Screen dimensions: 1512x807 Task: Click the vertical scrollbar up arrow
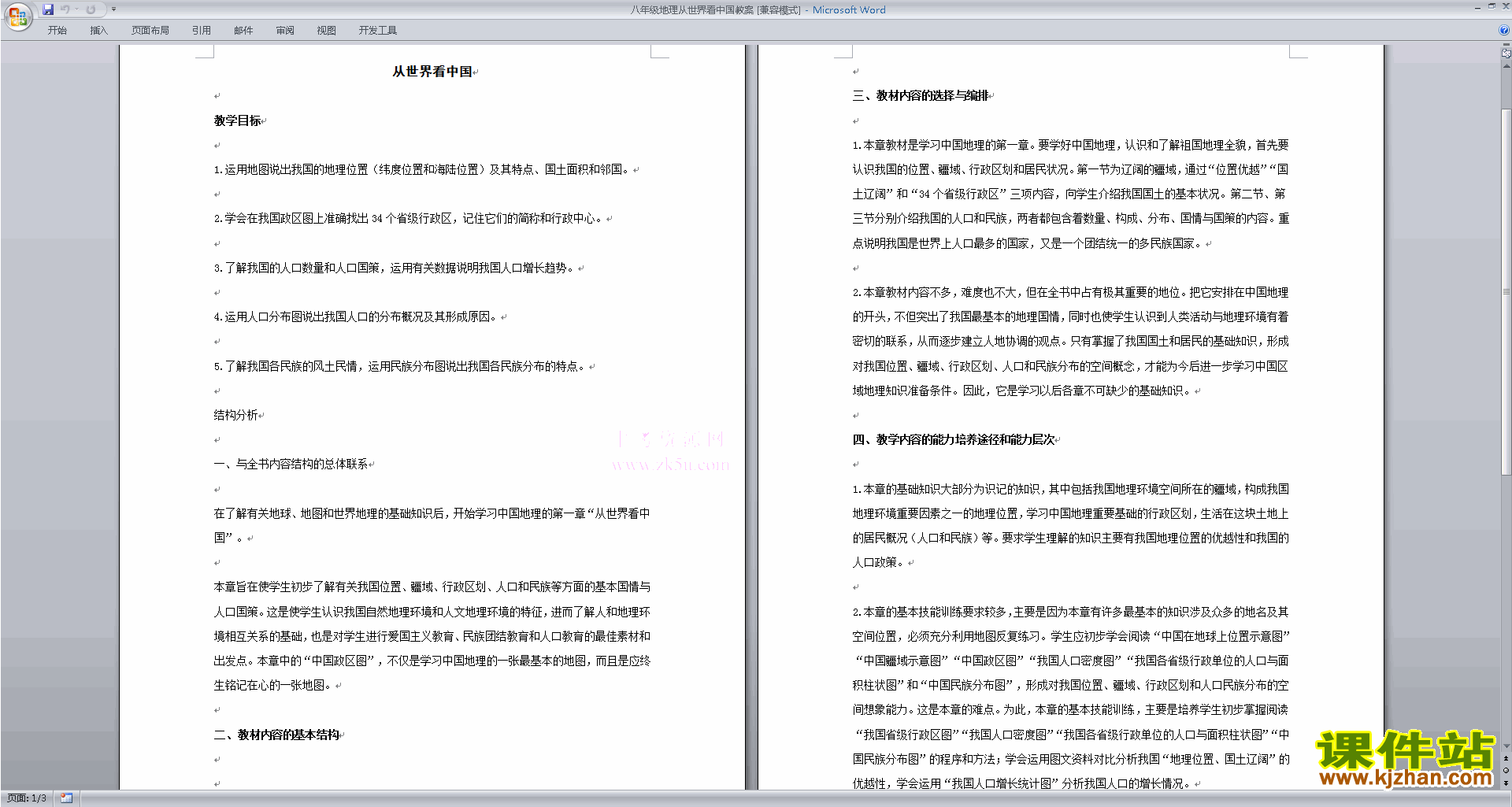click(1506, 65)
